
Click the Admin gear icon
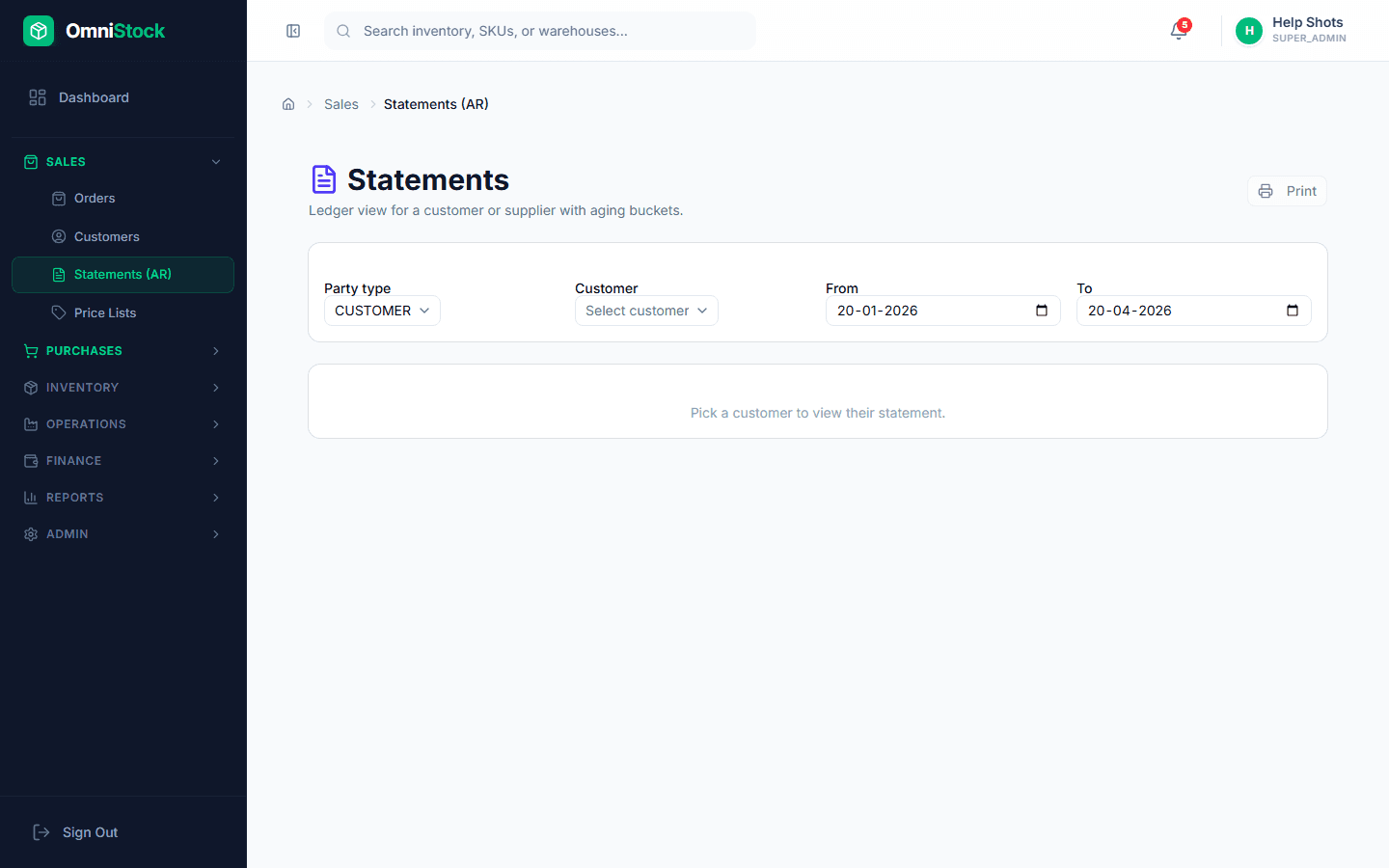(31, 534)
